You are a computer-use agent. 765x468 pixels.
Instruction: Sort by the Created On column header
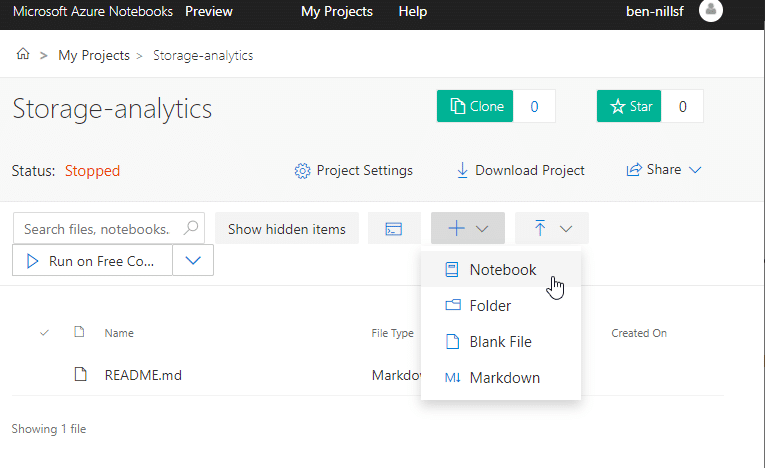[639, 333]
